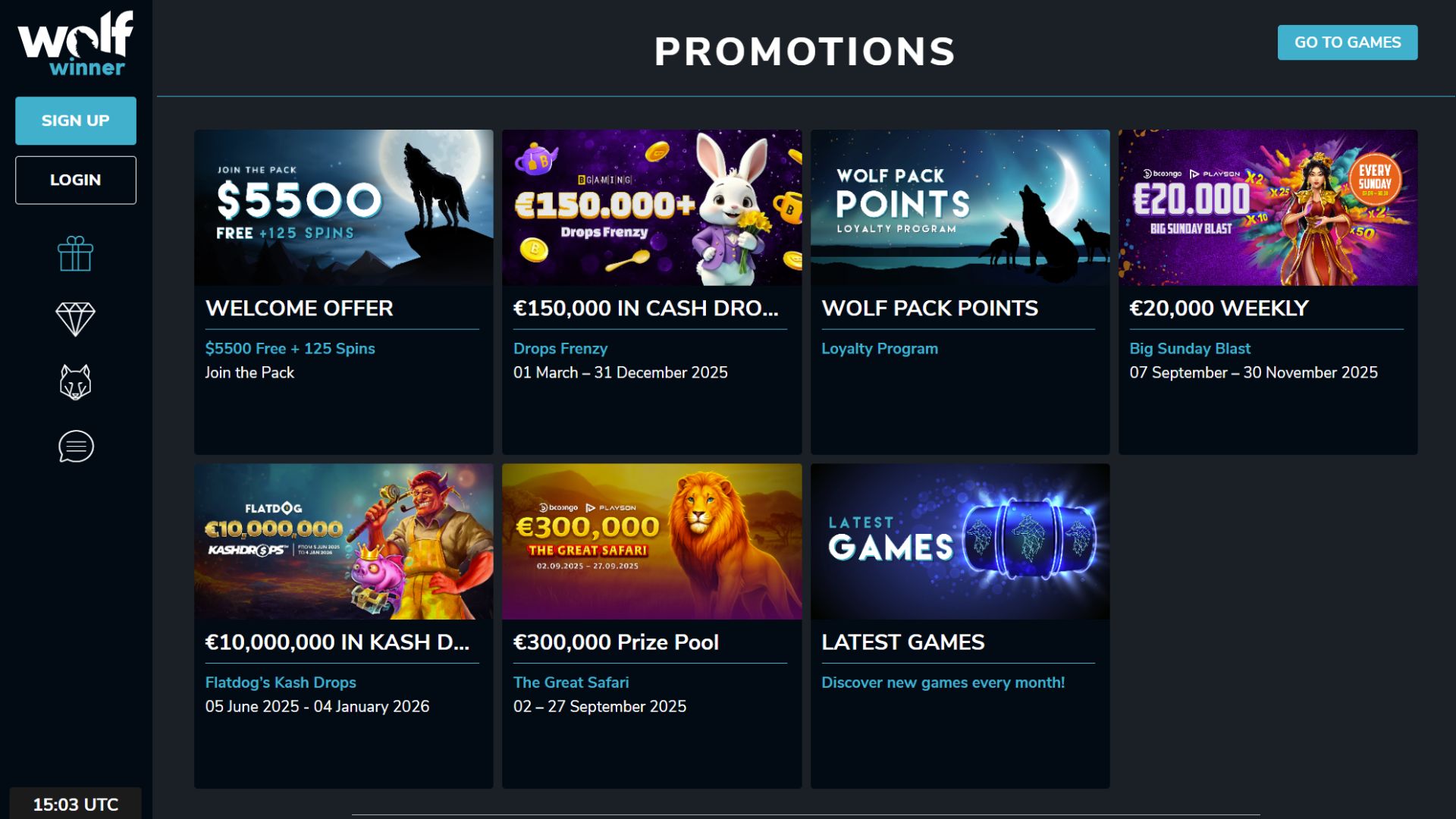Click Go To Games button
The height and width of the screenshot is (819, 1456).
click(x=1347, y=42)
